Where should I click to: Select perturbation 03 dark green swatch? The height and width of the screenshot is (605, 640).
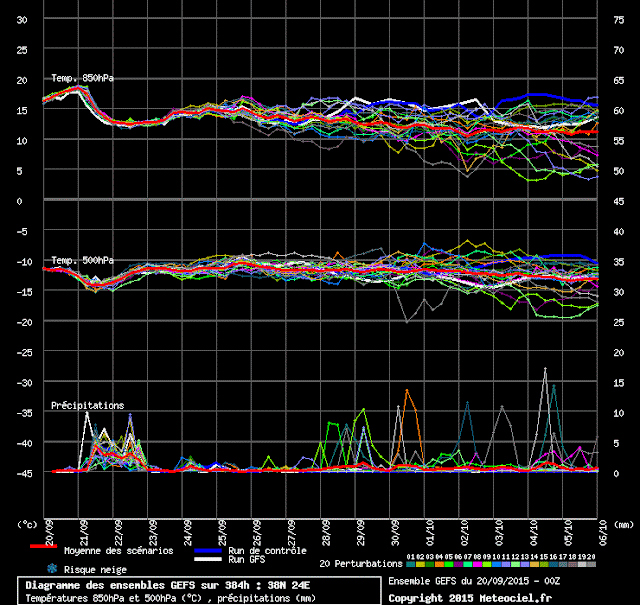[430, 564]
